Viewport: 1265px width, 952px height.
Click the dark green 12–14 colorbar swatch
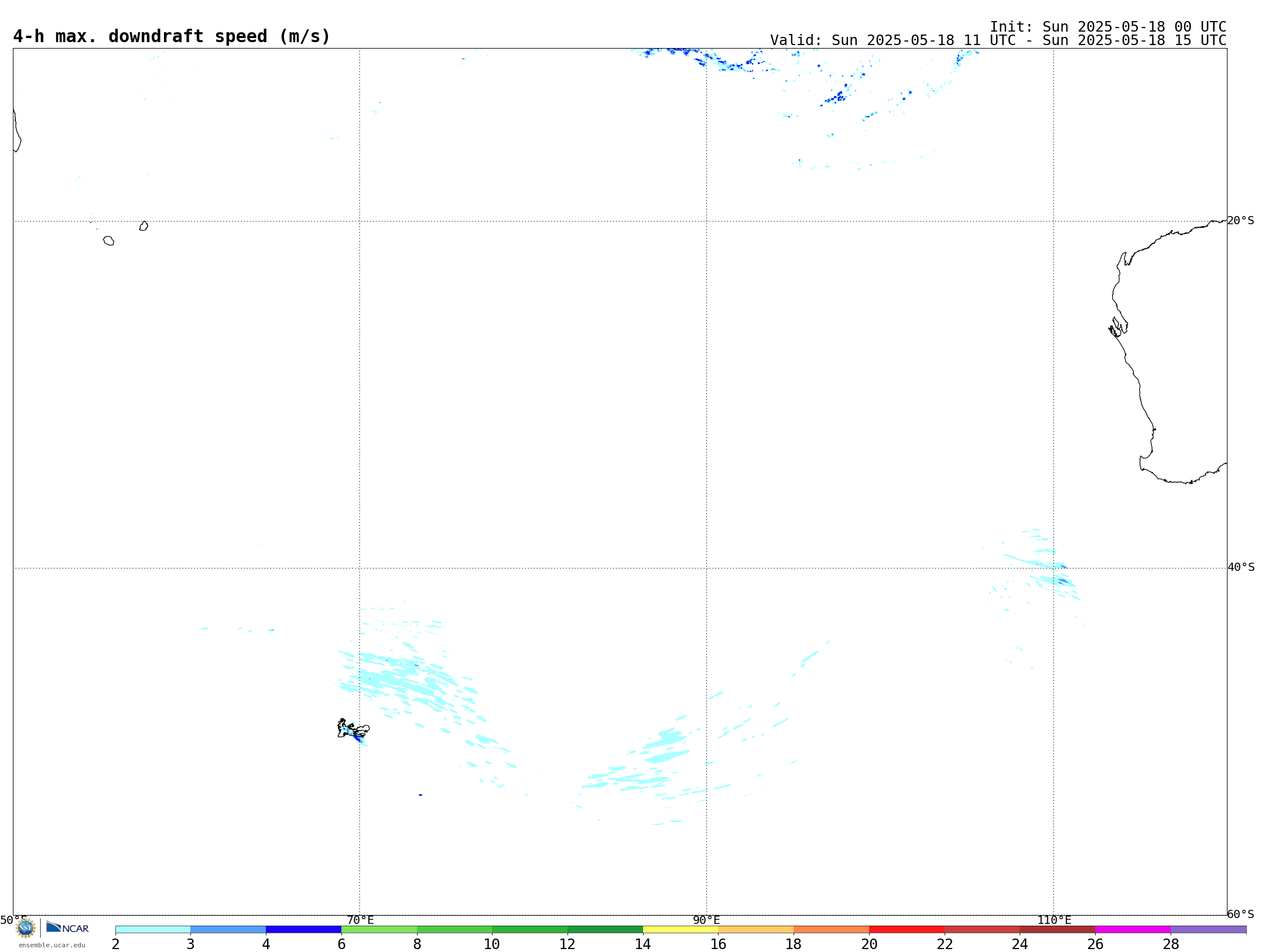(605, 930)
